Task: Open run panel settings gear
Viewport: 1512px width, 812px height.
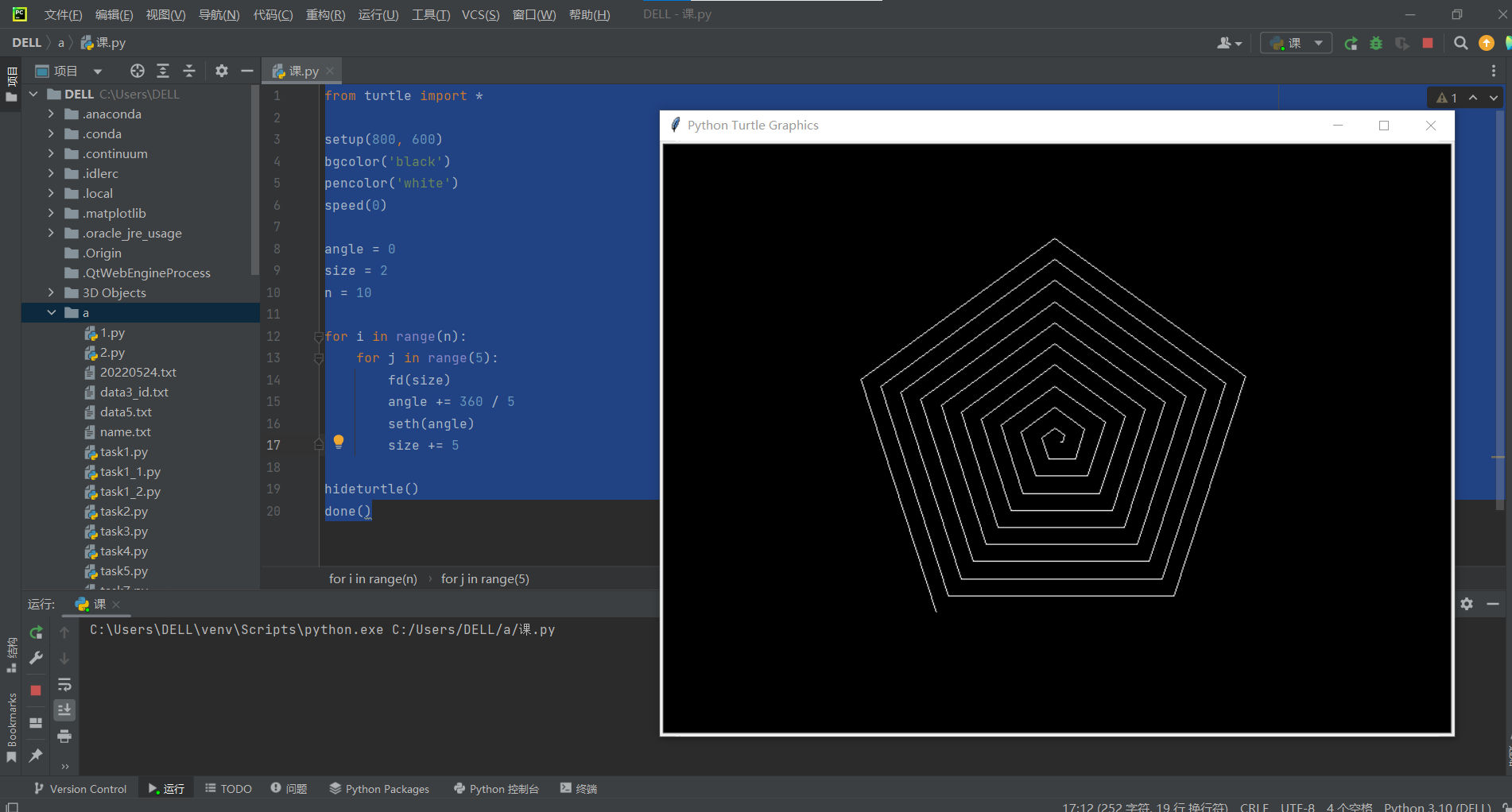Action: [x=1467, y=604]
